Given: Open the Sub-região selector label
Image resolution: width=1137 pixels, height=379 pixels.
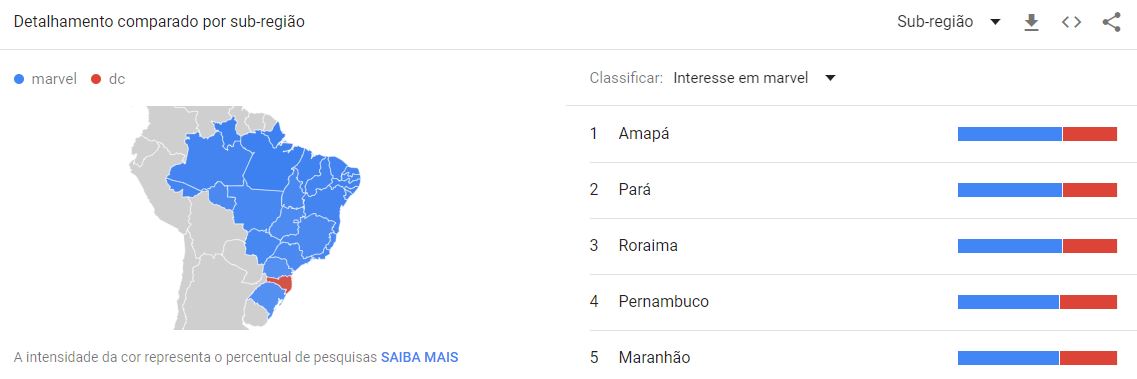Looking at the screenshot, I should [935, 22].
